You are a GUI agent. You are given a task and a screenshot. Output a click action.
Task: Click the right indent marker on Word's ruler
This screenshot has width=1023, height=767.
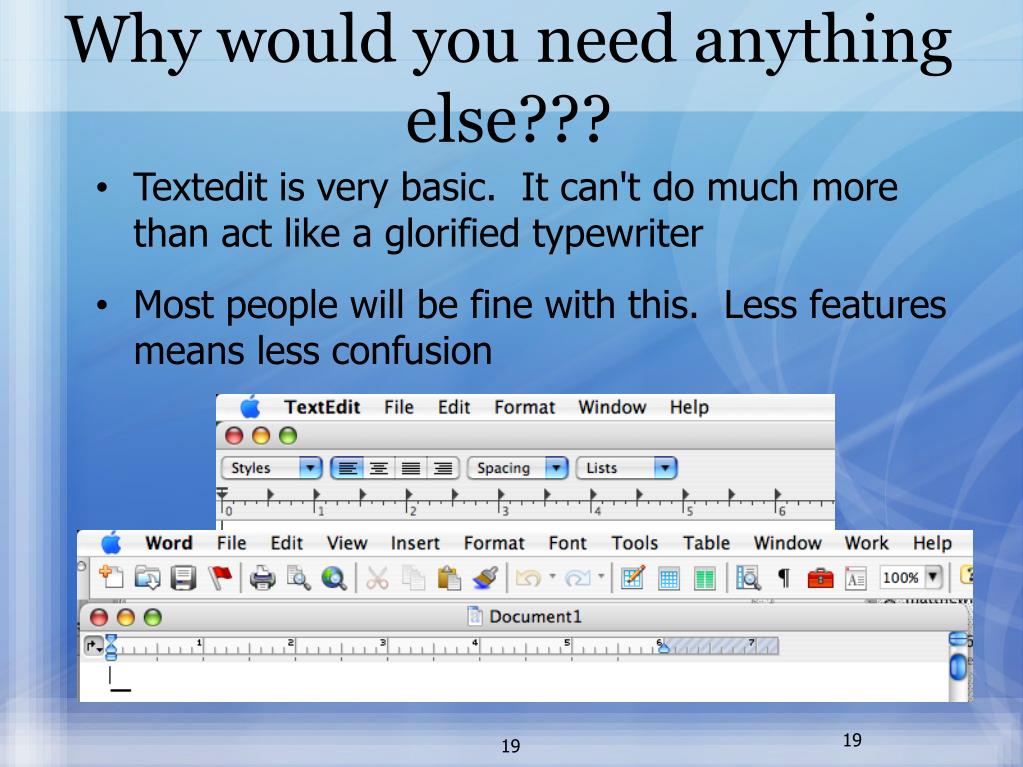[663, 648]
